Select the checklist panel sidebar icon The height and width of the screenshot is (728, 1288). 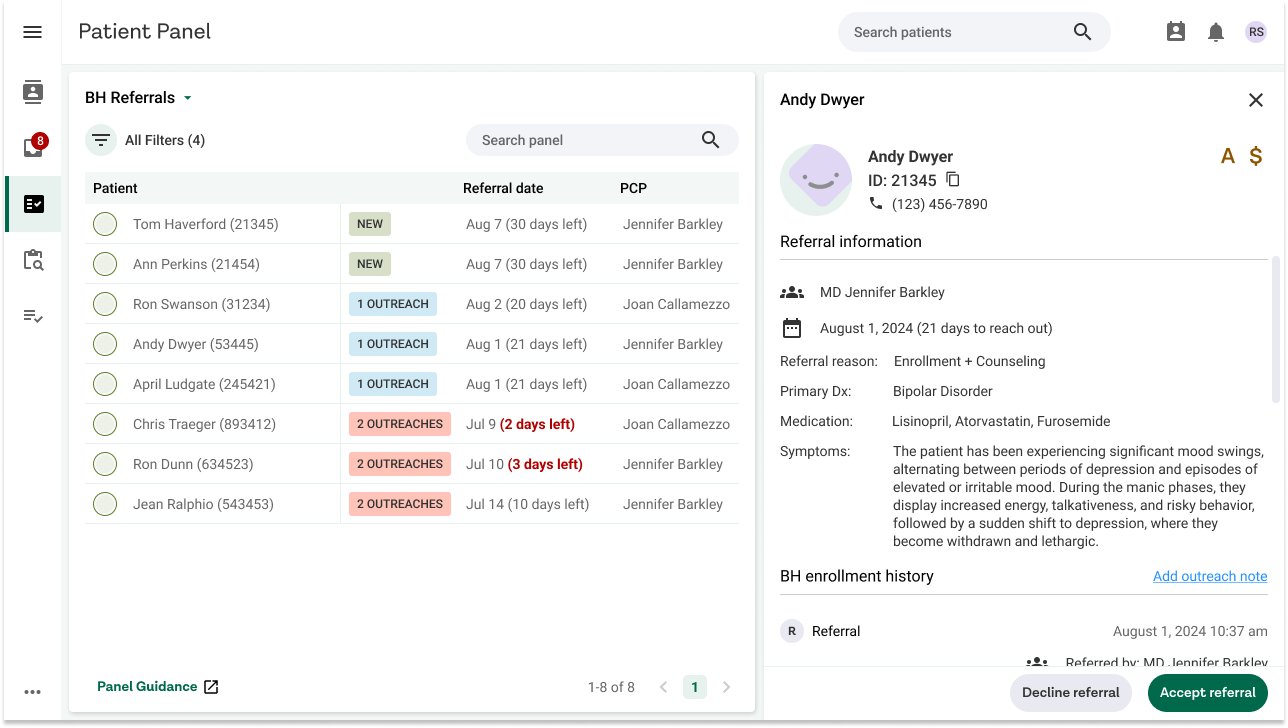click(x=33, y=204)
